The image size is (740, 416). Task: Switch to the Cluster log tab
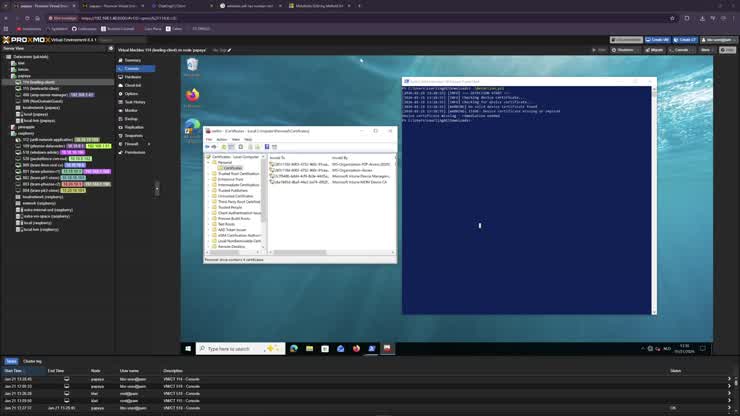point(33,361)
